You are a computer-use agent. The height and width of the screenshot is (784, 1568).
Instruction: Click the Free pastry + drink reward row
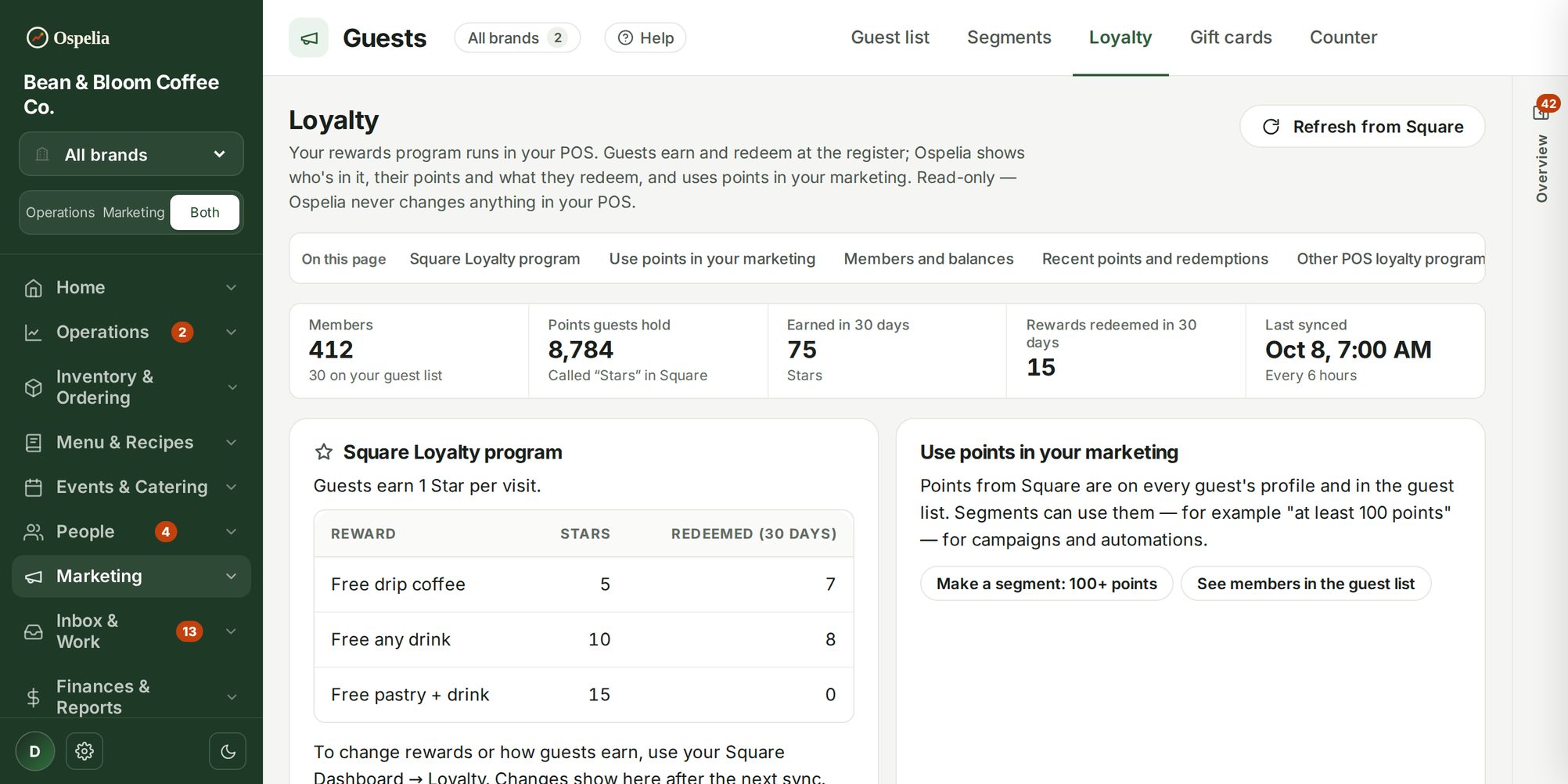coord(584,695)
